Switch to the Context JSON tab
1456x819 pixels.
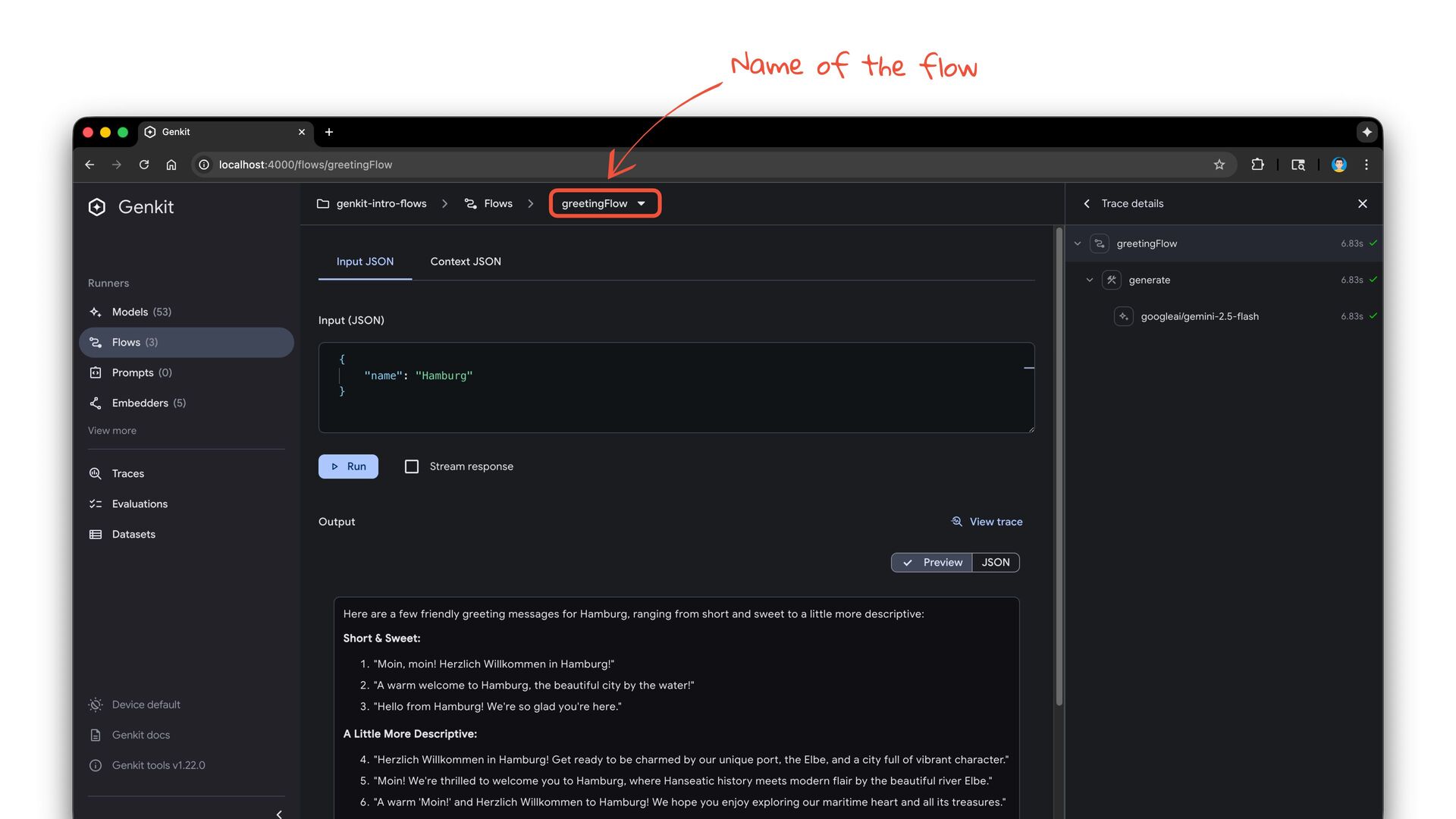pyautogui.click(x=466, y=261)
